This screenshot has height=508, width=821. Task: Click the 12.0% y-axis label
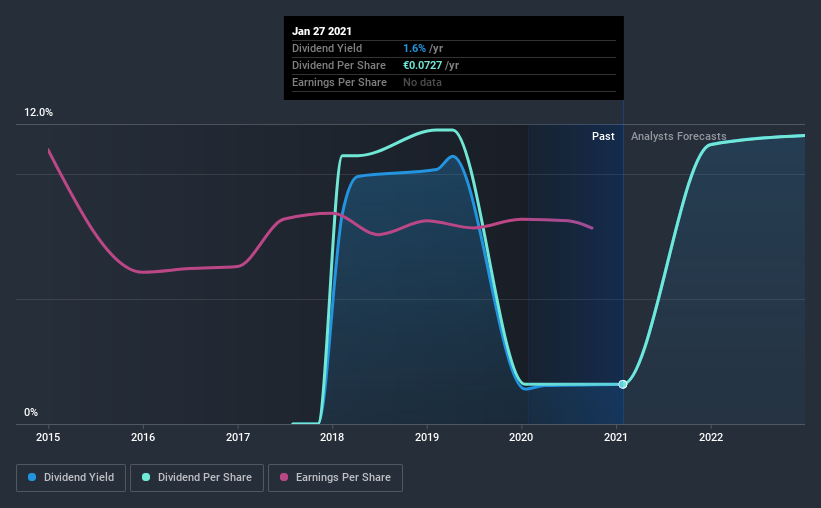click(x=38, y=113)
